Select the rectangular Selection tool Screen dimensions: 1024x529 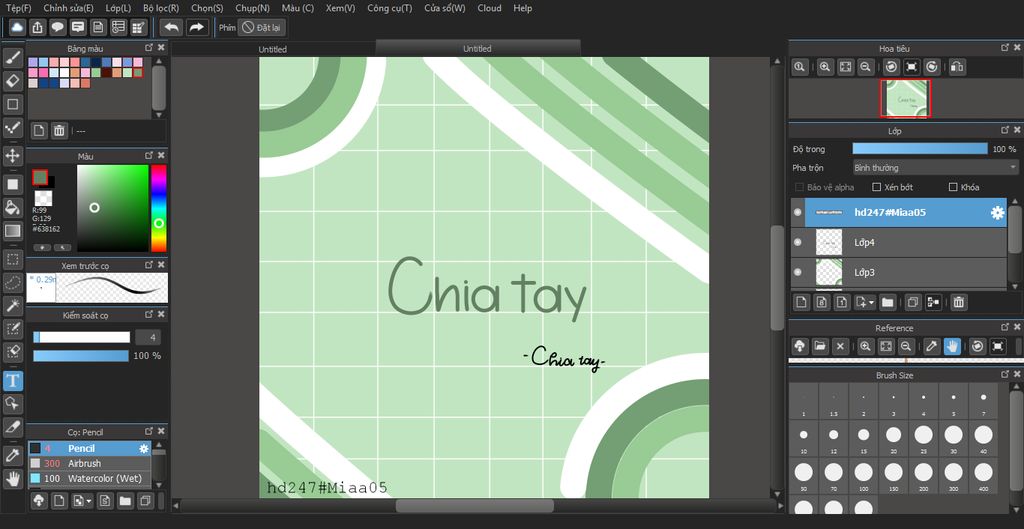[x=12, y=259]
